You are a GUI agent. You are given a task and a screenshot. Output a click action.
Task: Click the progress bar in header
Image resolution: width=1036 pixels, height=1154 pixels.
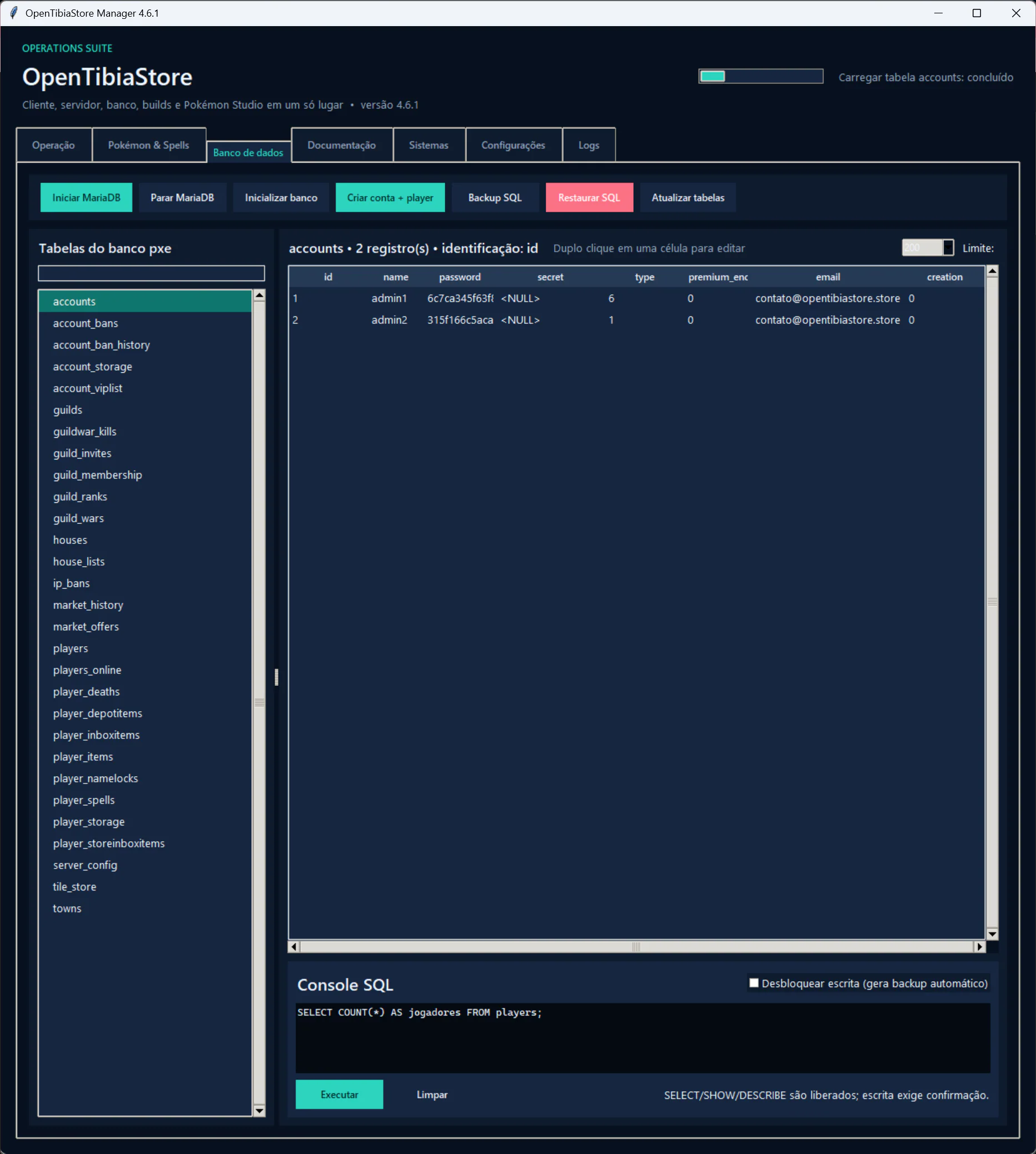(x=761, y=76)
